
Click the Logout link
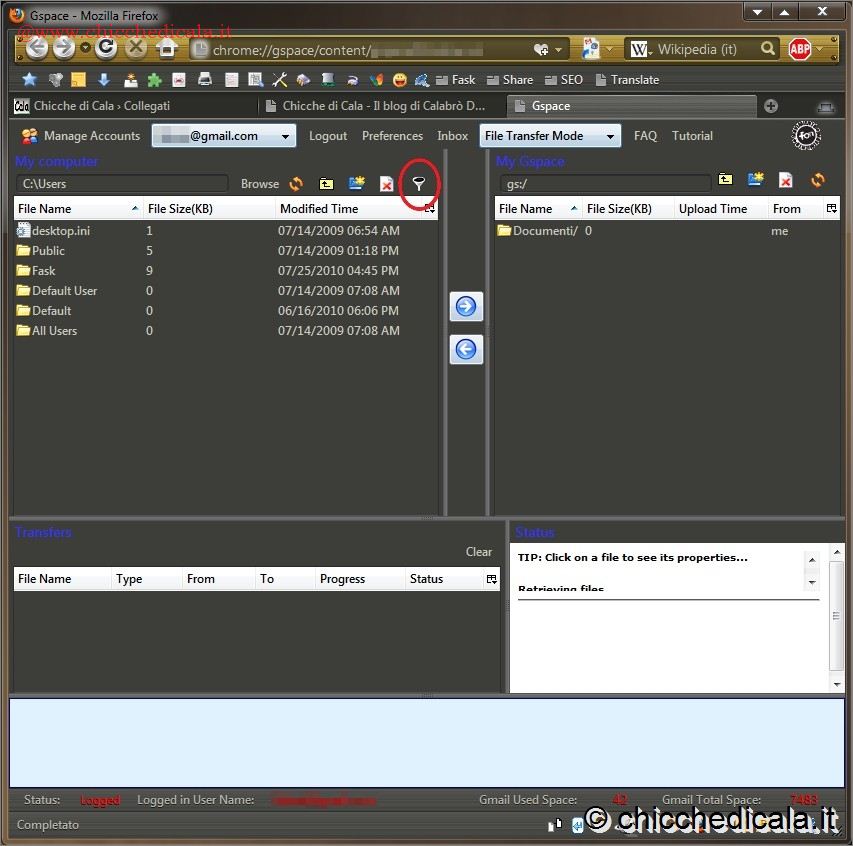[328, 136]
